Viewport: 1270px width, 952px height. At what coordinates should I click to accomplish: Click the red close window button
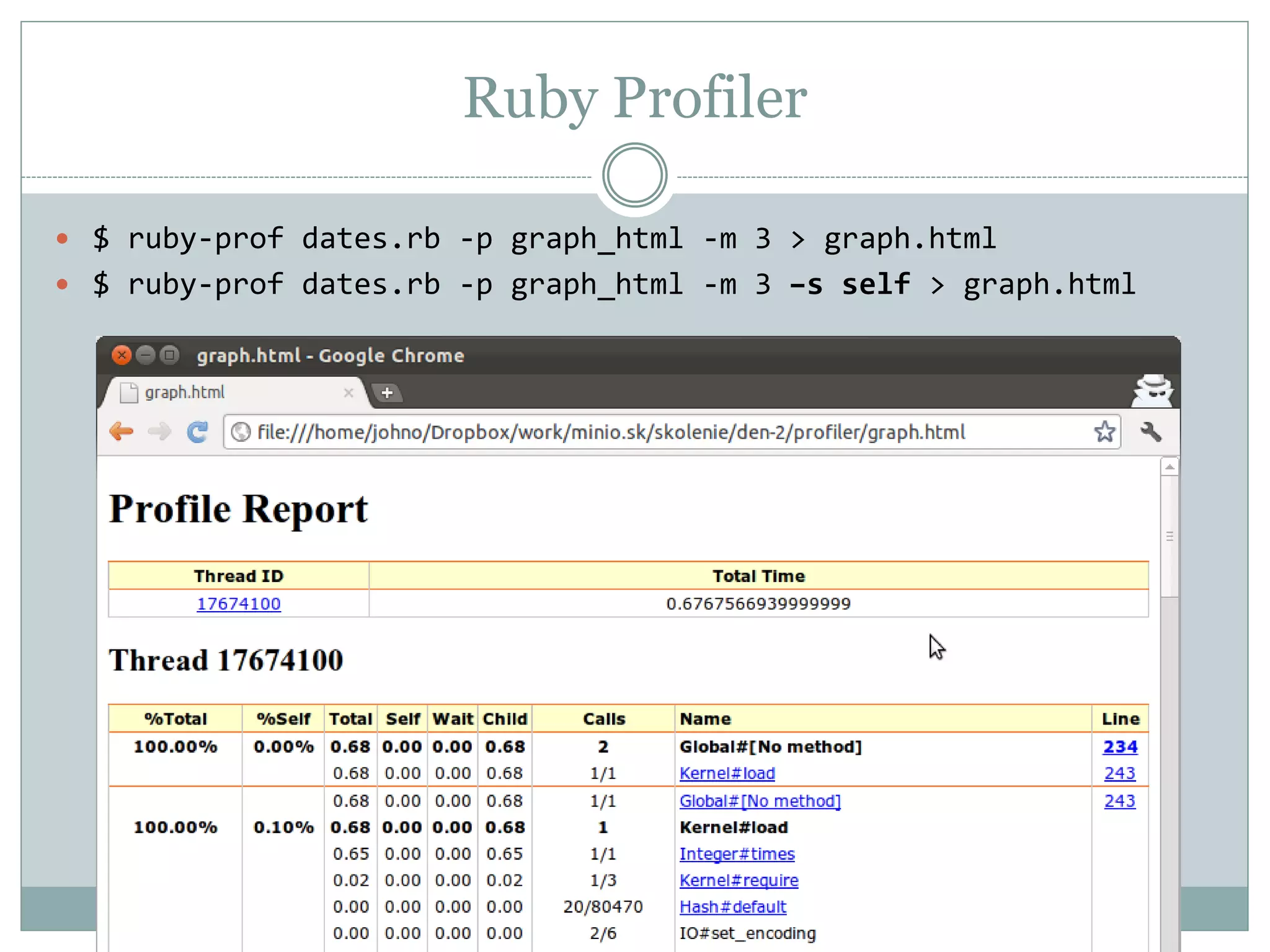pos(122,355)
